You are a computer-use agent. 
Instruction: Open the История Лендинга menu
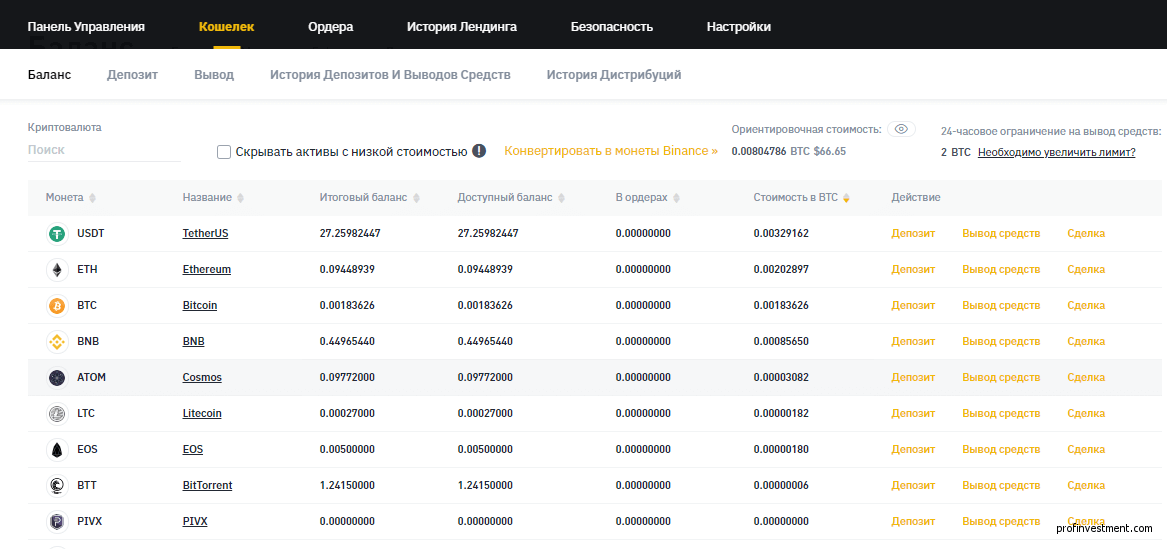[461, 27]
